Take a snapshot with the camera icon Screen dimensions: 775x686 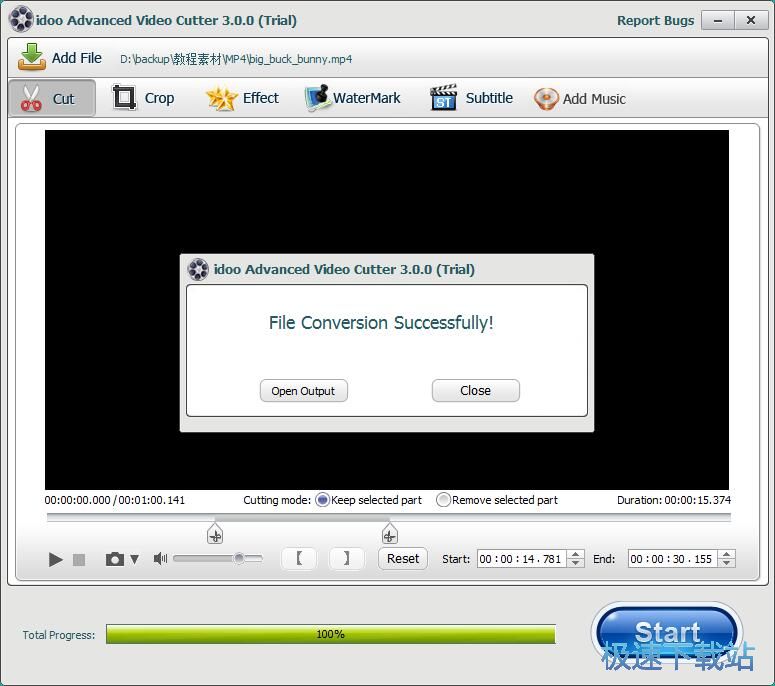115,559
